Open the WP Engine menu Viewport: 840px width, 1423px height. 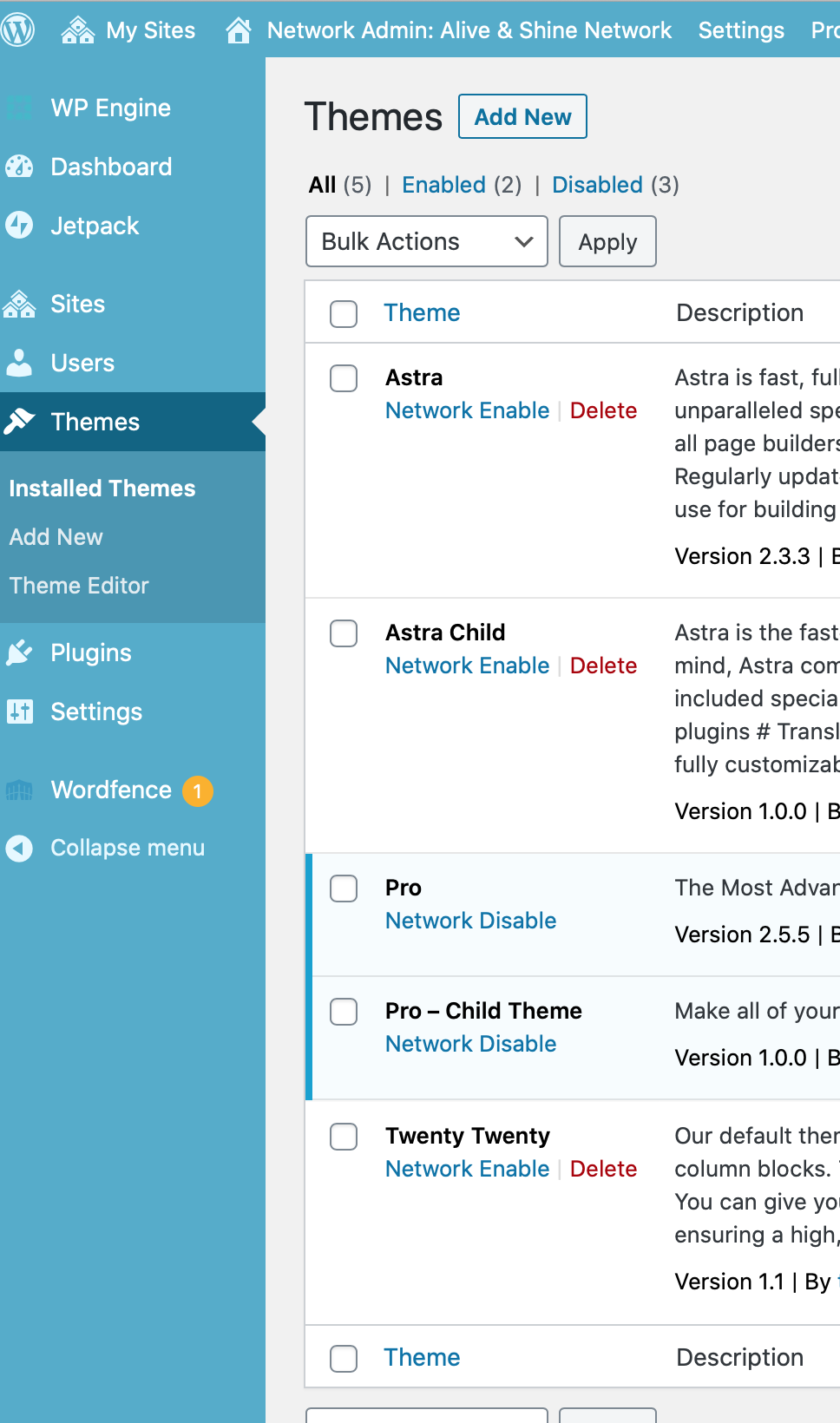[x=111, y=108]
